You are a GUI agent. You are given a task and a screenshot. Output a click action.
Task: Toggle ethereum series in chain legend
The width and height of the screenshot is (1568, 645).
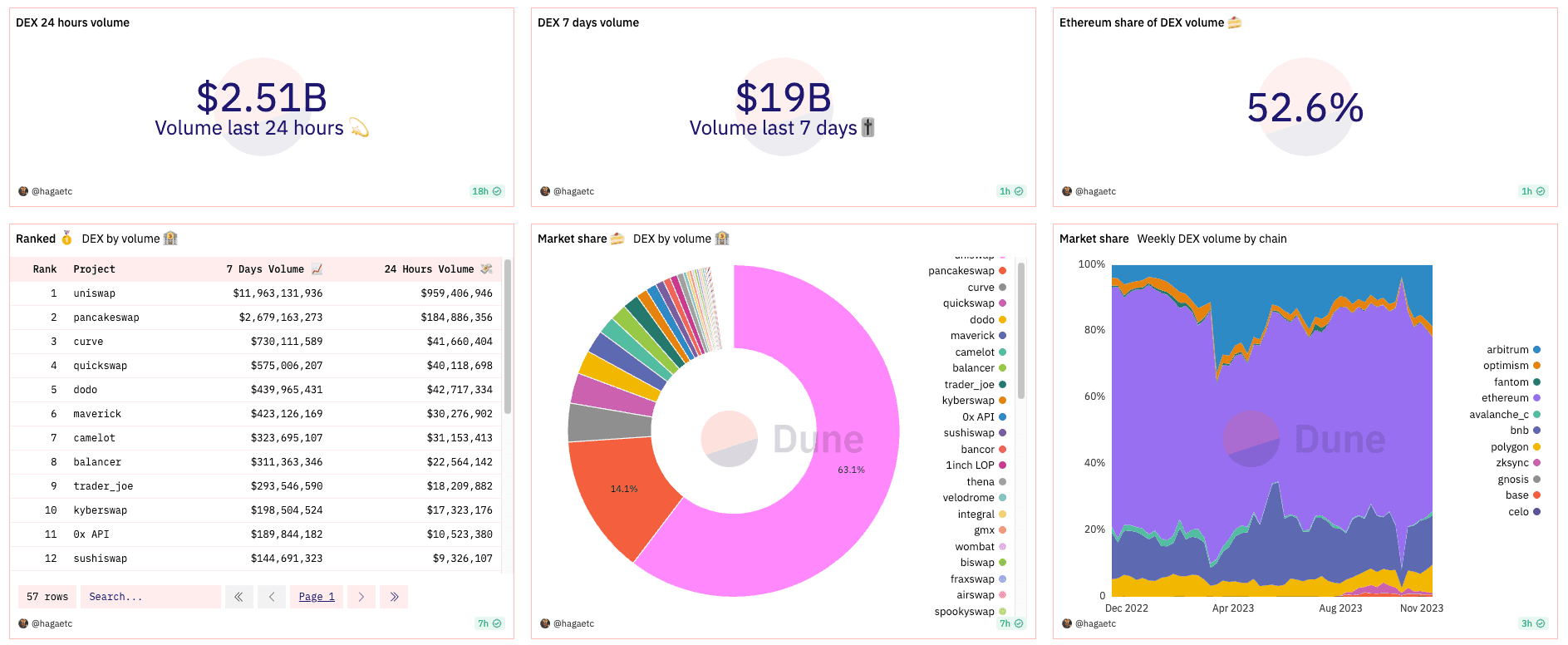(x=1505, y=398)
